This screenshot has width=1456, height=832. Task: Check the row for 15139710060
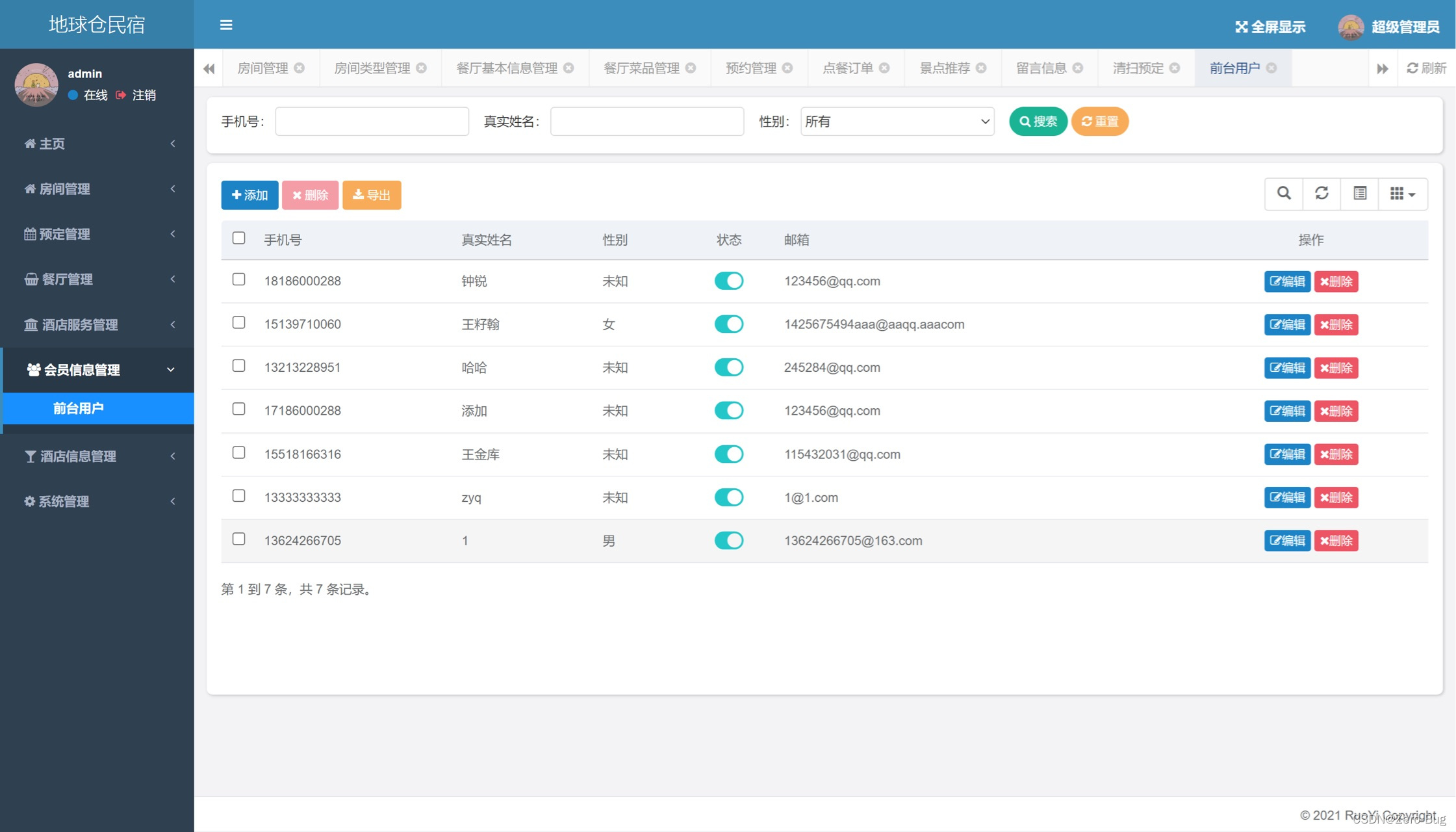(x=238, y=323)
